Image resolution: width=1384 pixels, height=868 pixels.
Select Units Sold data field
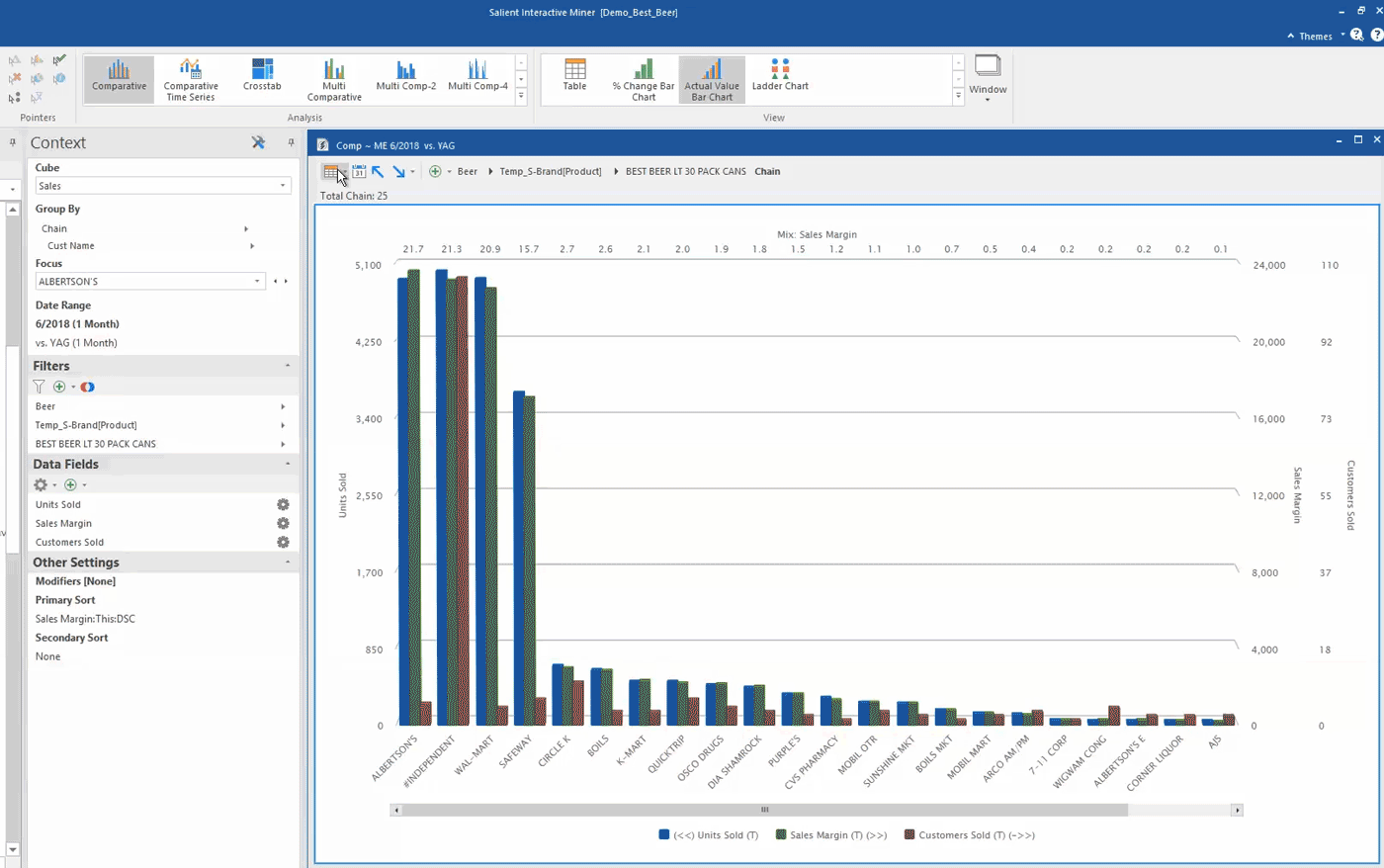tap(58, 504)
